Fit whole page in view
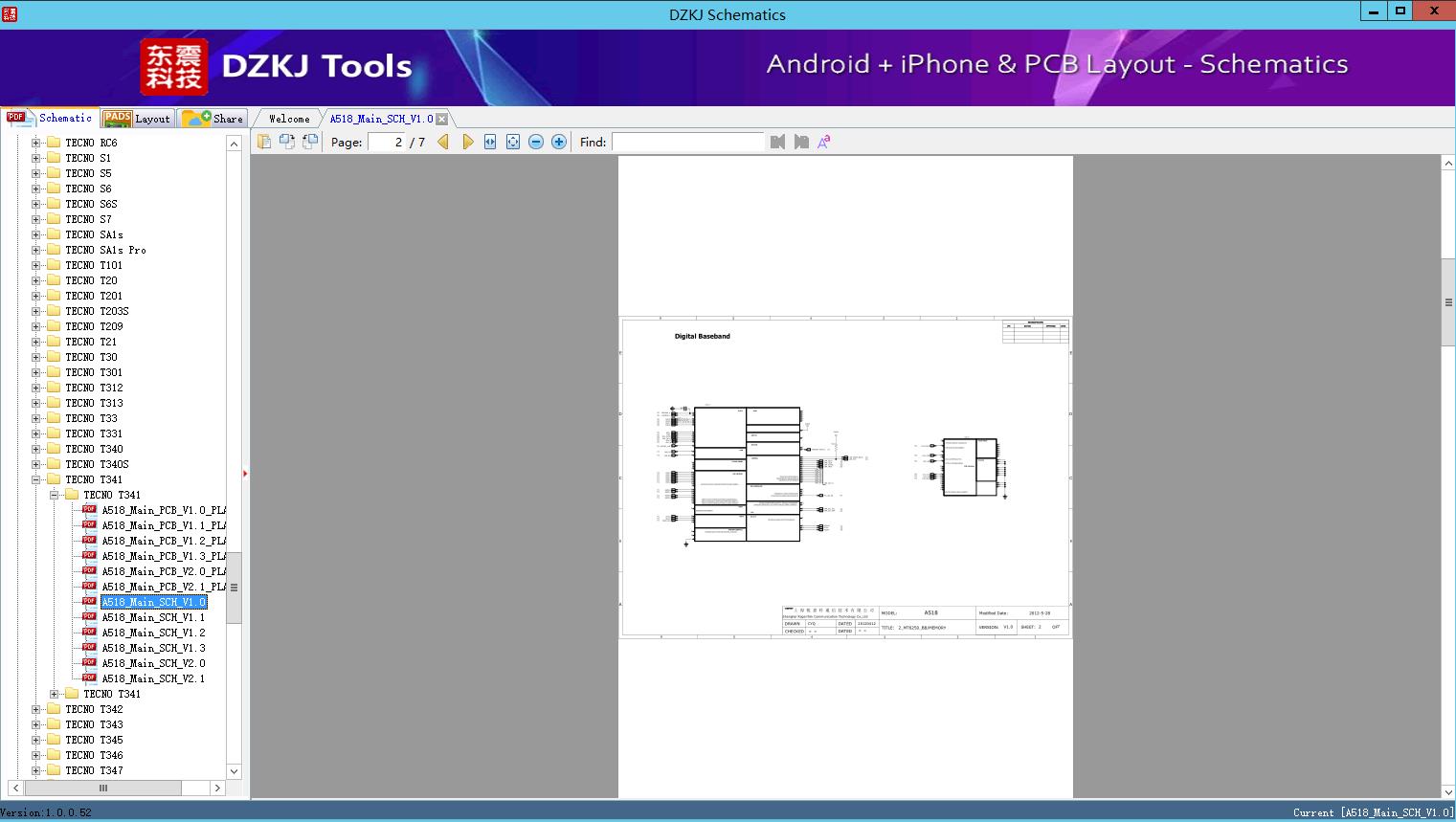Viewport: 1456px width, 822px height. point(513,142)
